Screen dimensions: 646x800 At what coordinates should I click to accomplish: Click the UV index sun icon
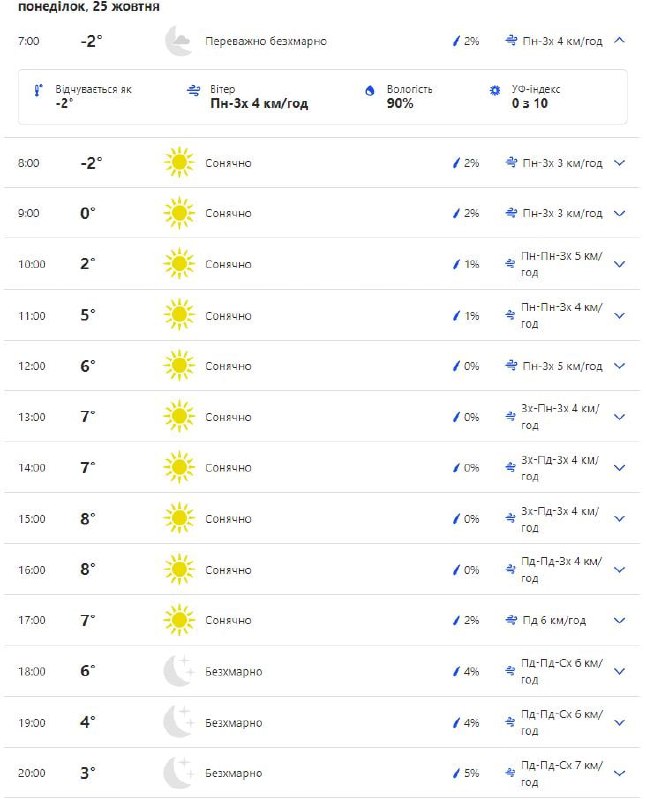494,90
